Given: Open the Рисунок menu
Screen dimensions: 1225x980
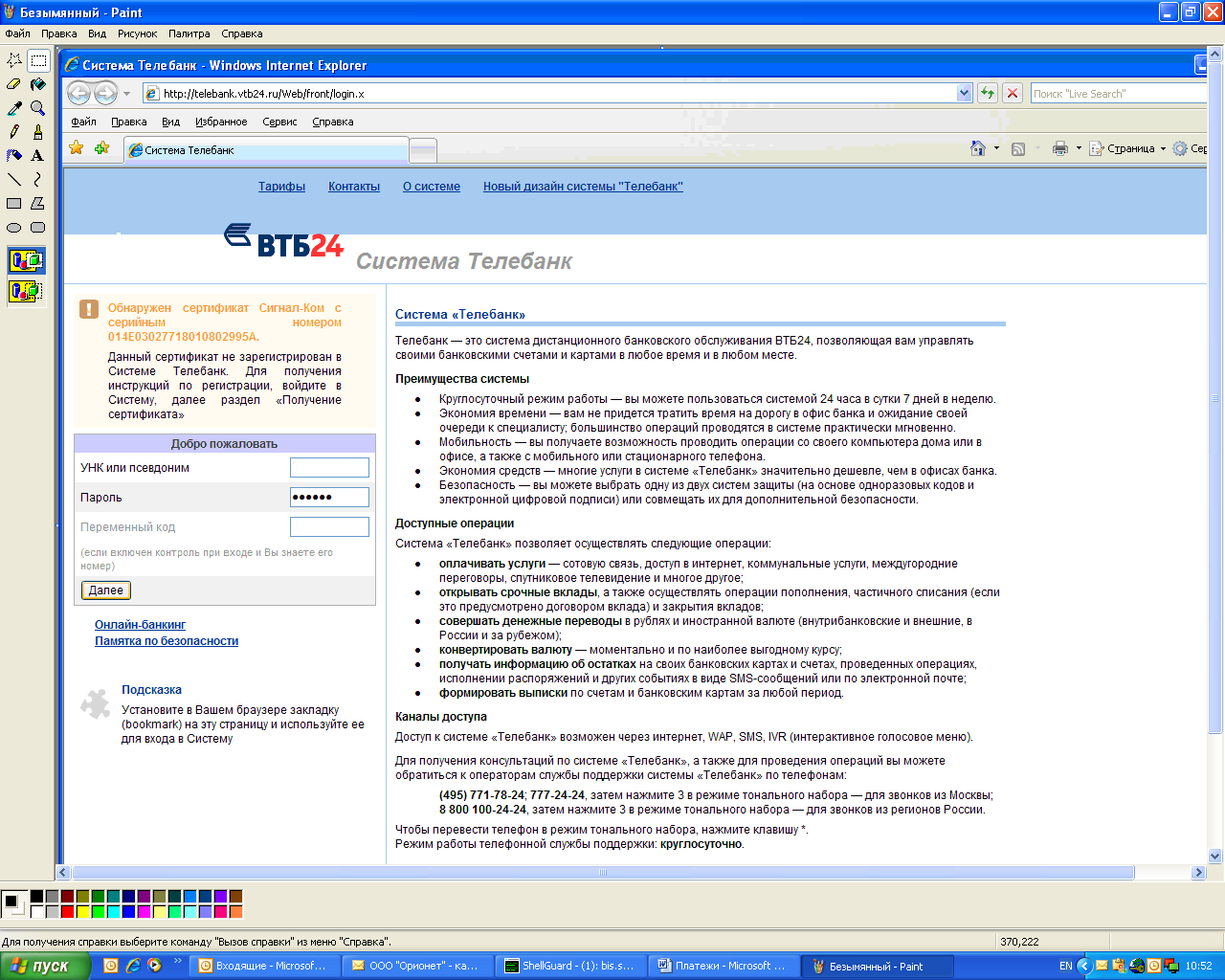Looking at the screenshot, I should (137, 33).
